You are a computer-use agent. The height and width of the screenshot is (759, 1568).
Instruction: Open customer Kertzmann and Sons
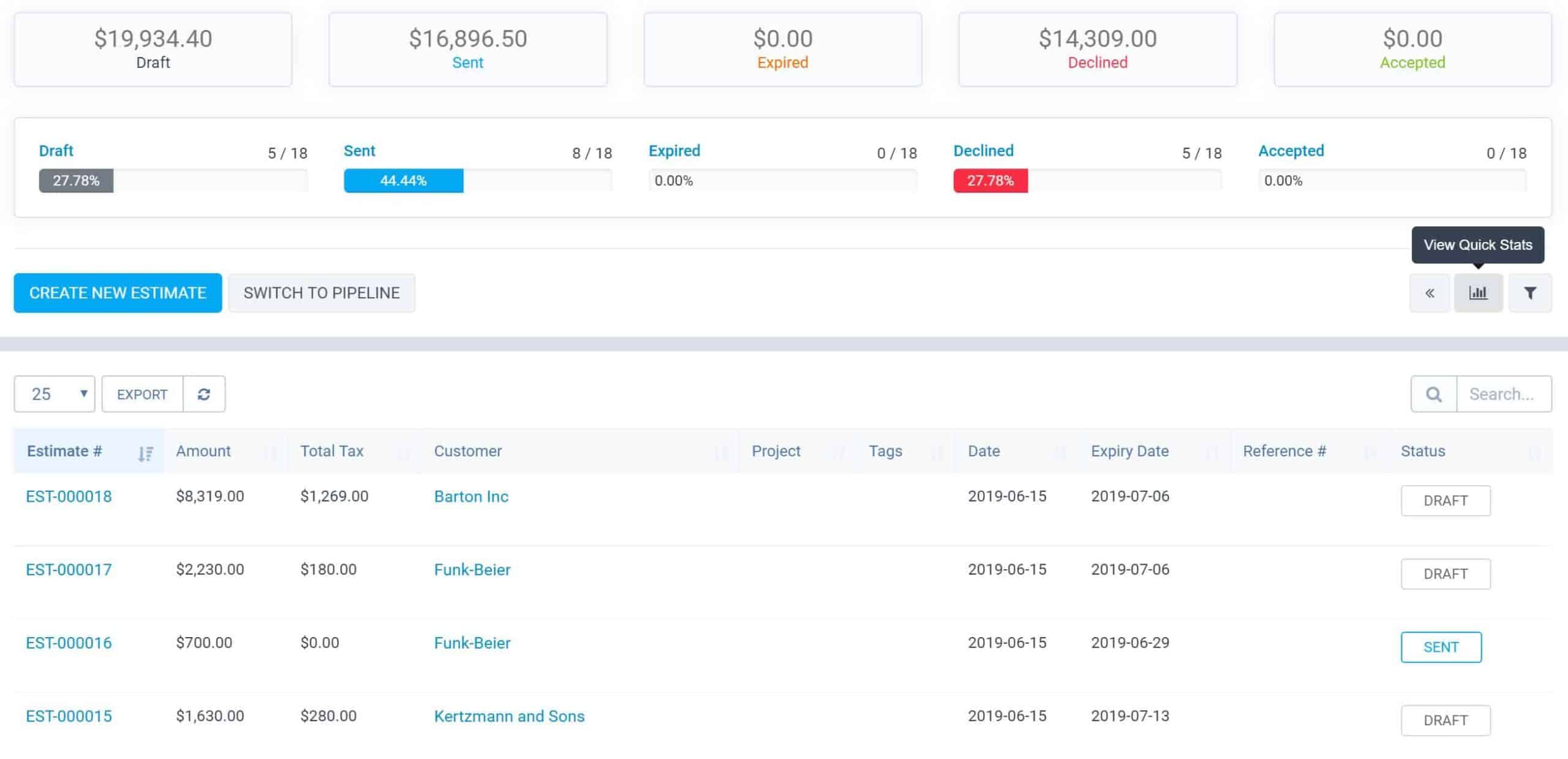point(509,716)
